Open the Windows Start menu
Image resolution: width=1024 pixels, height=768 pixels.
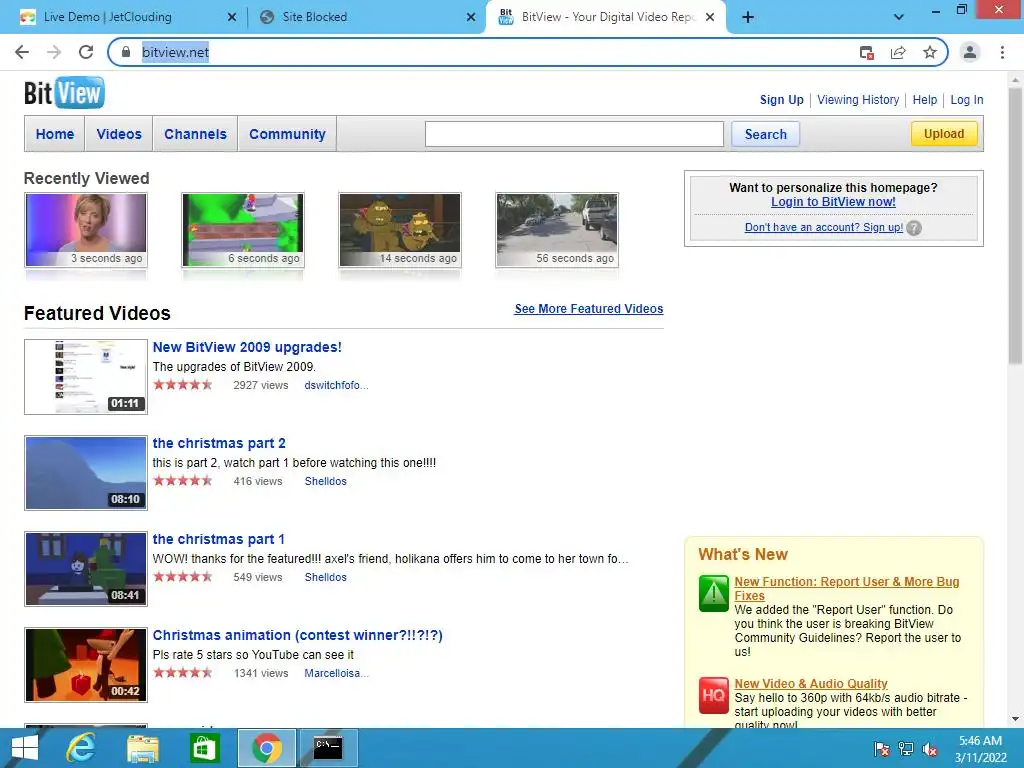[x=25, y=748]
